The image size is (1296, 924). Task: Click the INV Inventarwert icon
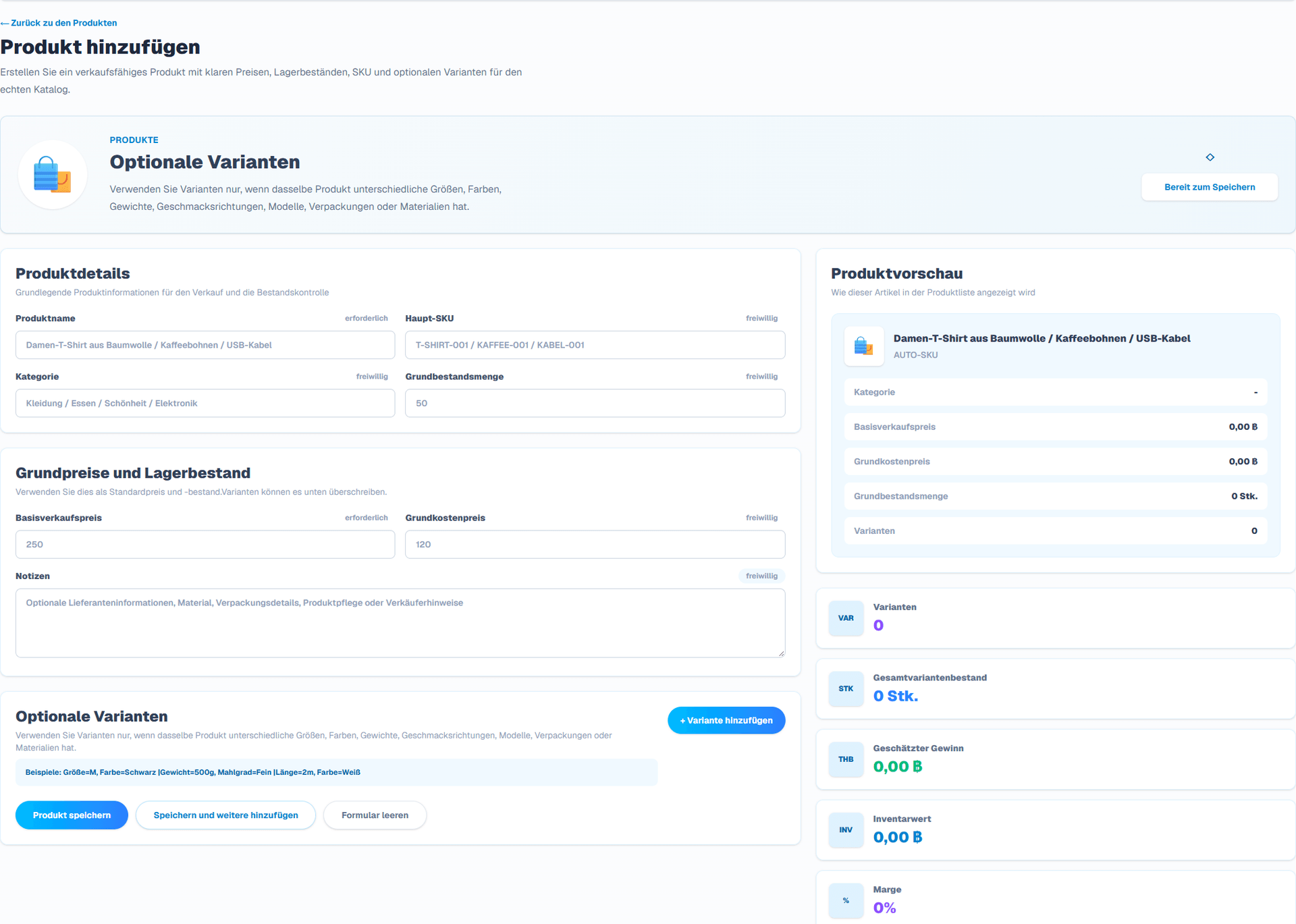tap(846, 830)
